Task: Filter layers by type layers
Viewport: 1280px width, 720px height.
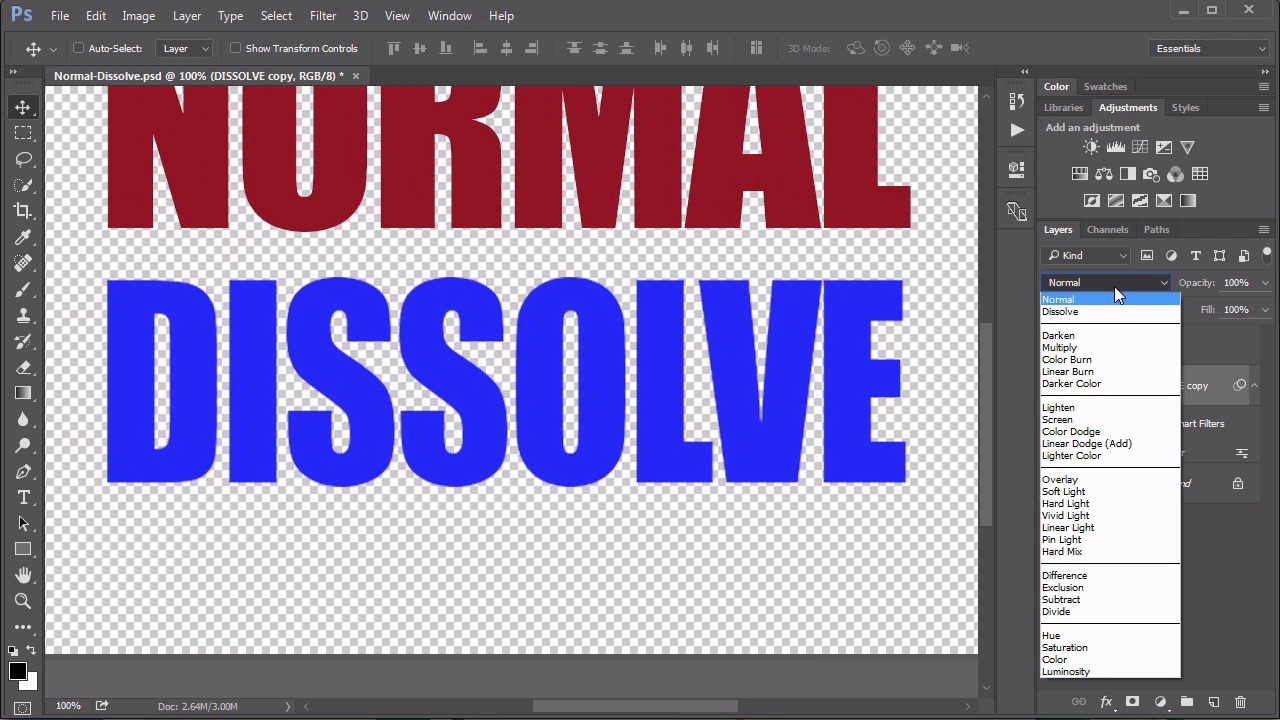Action: point(1195,256)
